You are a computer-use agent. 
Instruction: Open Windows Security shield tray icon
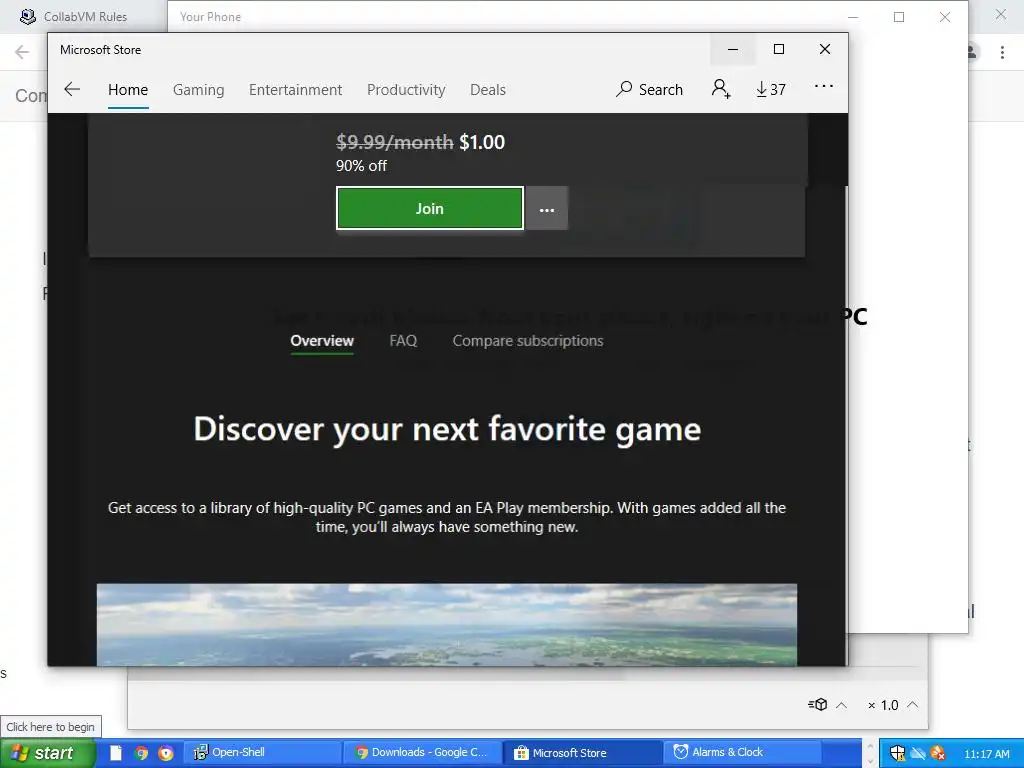click(x=897, y=753)
